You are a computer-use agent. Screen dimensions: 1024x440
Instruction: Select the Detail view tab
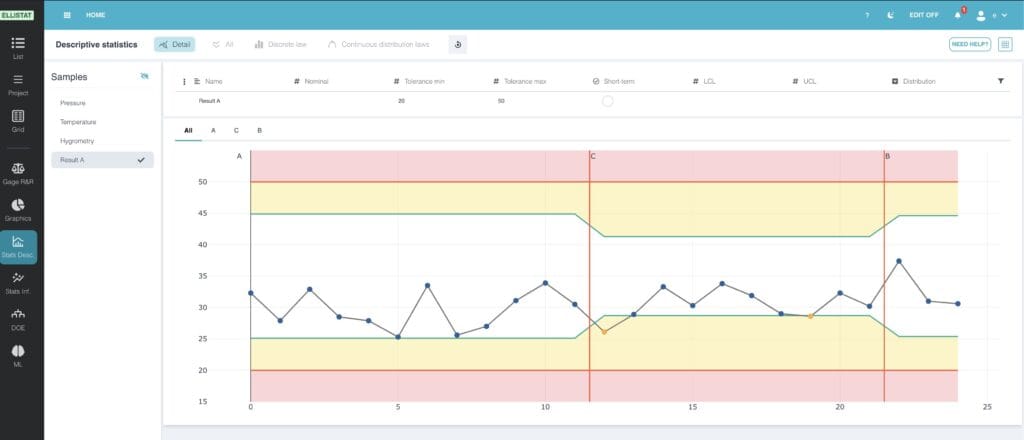click(x=174, y=44)
